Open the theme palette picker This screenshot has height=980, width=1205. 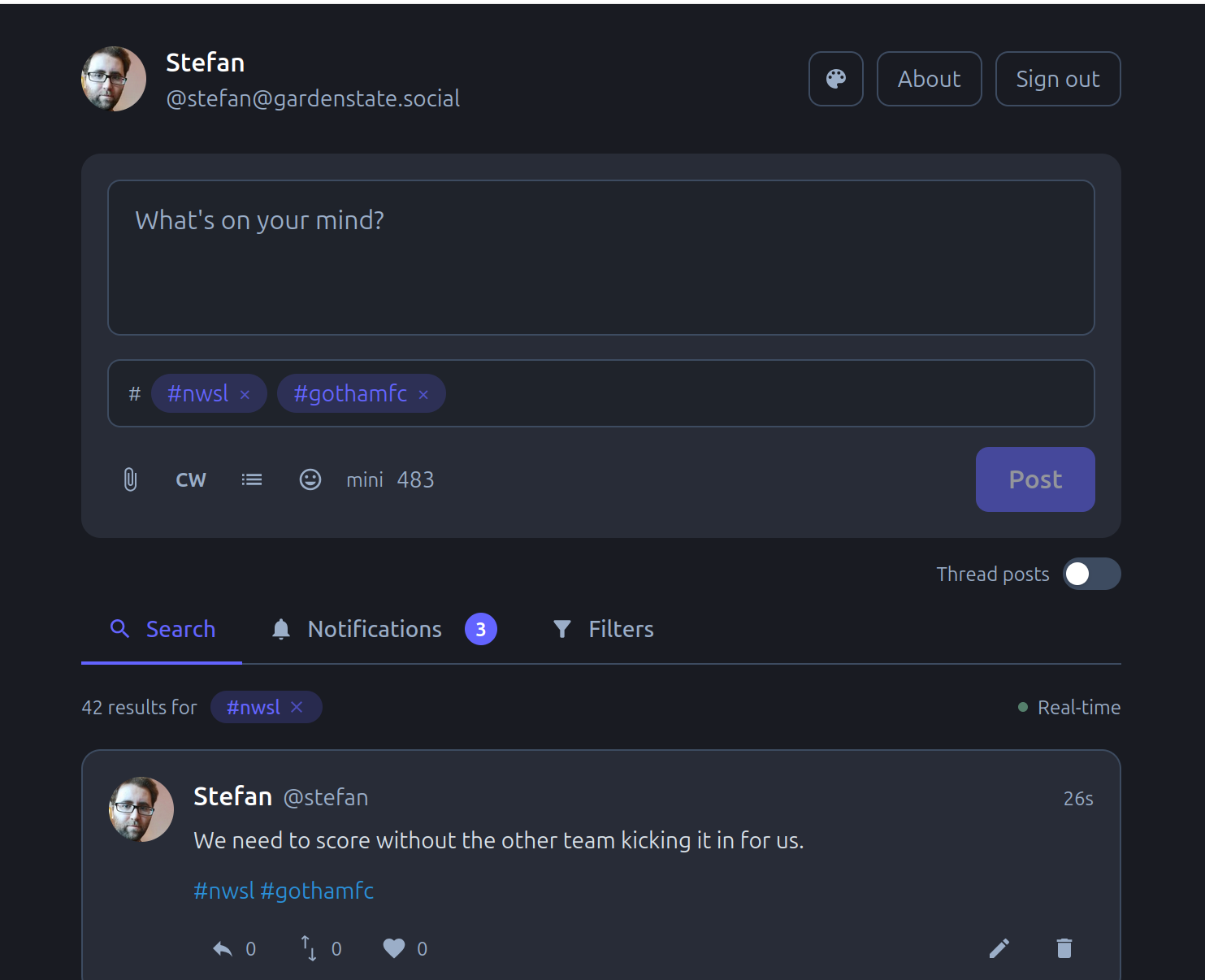pos(835,79)
